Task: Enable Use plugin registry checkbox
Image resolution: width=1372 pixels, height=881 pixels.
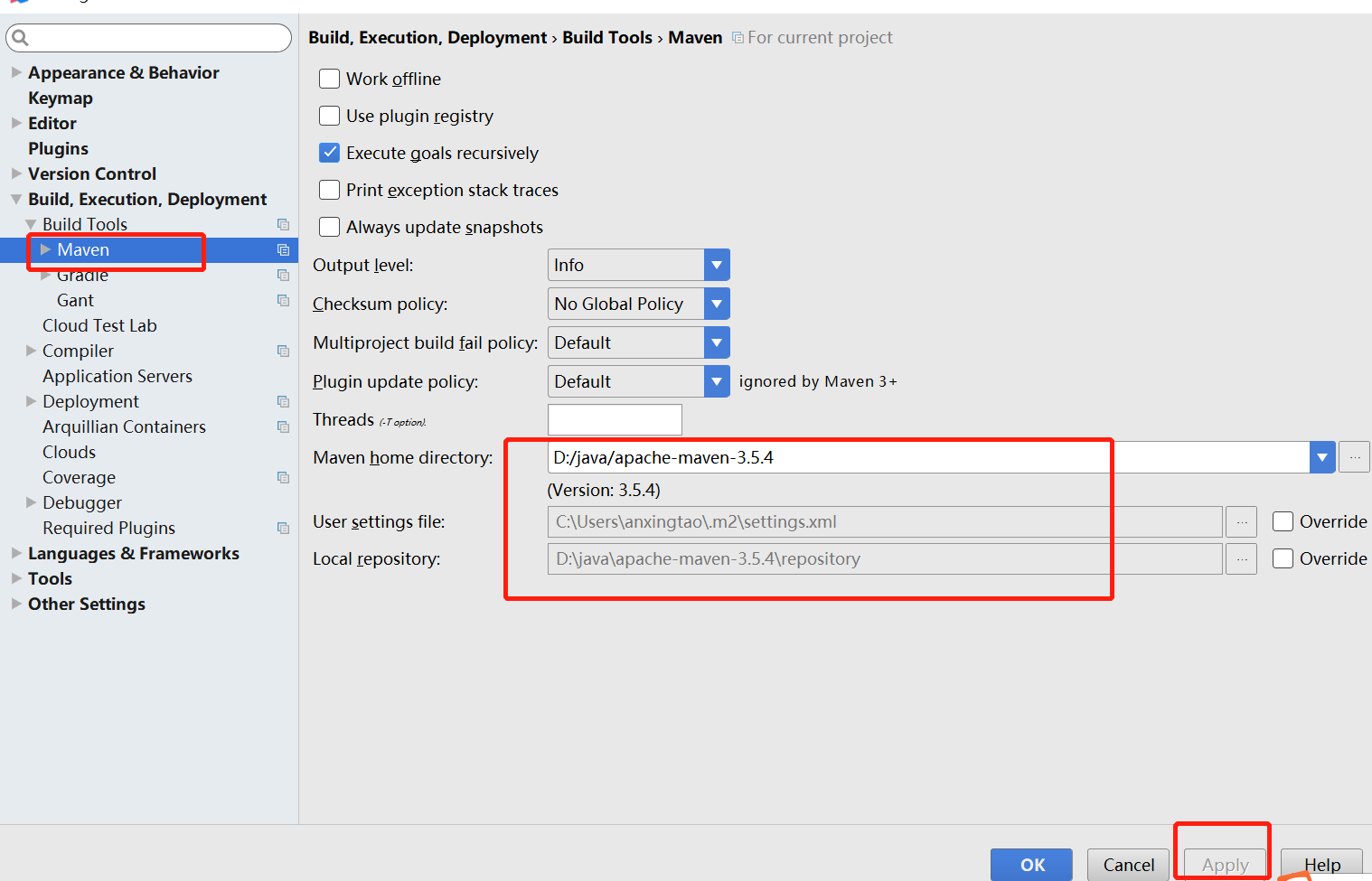Action: [x=330, y=116]
